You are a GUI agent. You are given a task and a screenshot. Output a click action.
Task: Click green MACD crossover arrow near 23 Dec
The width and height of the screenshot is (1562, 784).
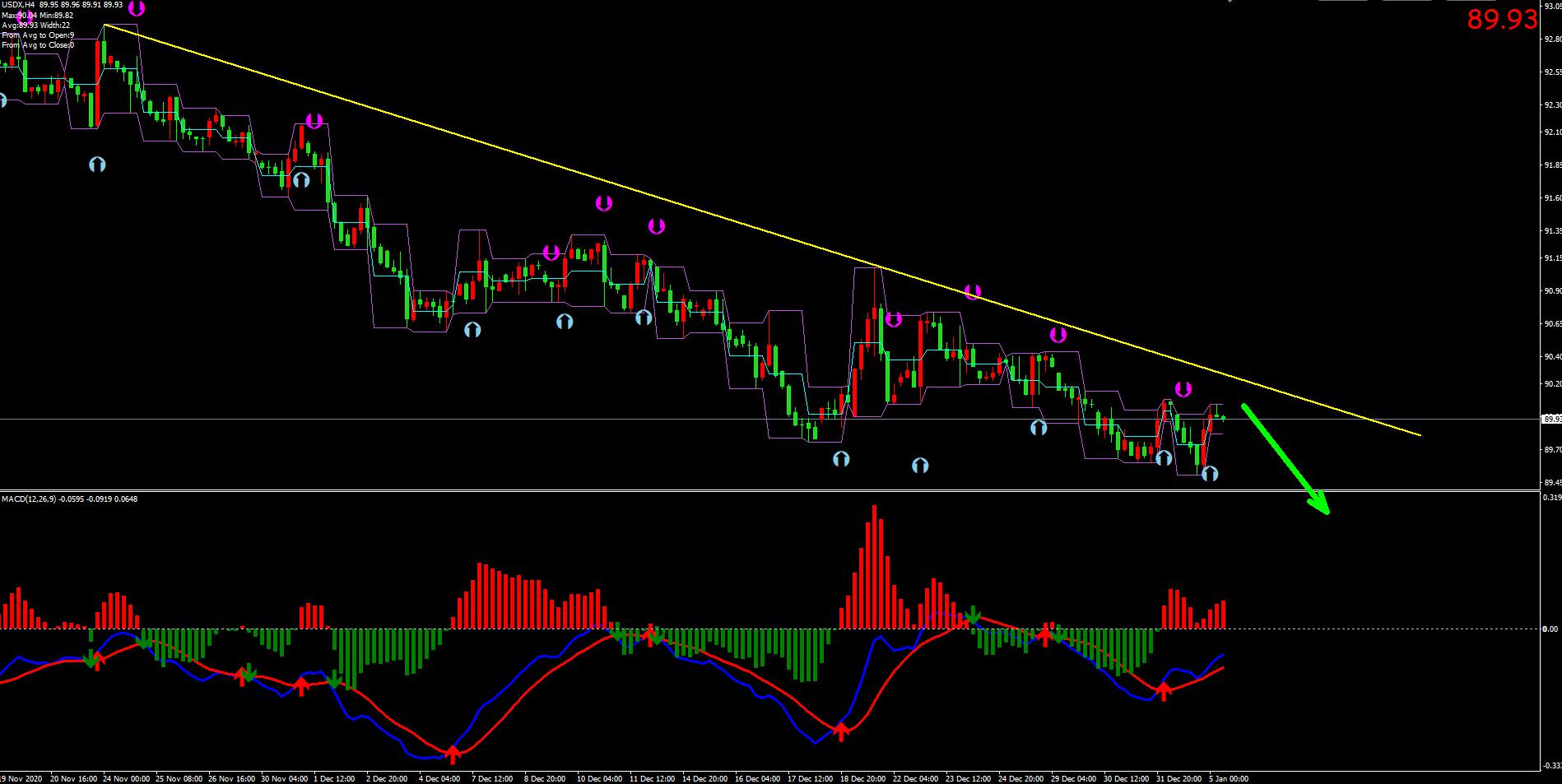[973, 615]
